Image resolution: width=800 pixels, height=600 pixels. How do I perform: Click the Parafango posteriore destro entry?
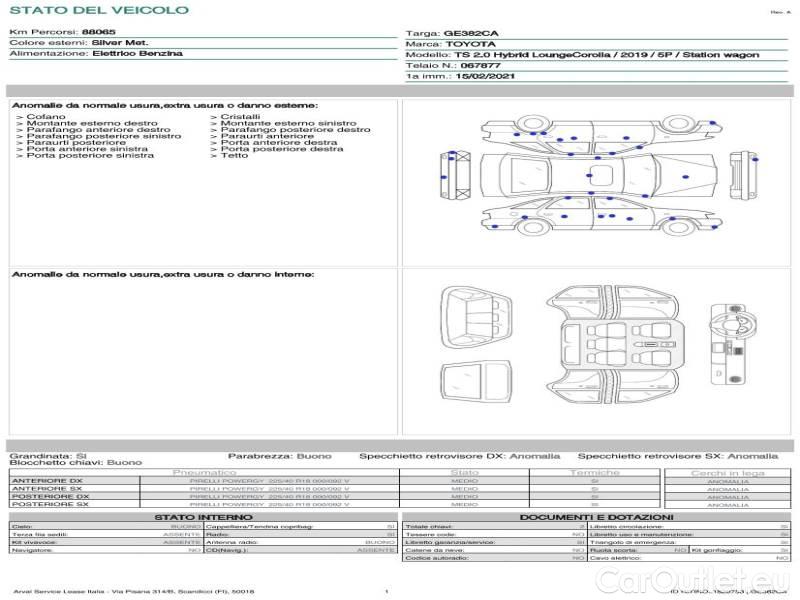(295, 130)
